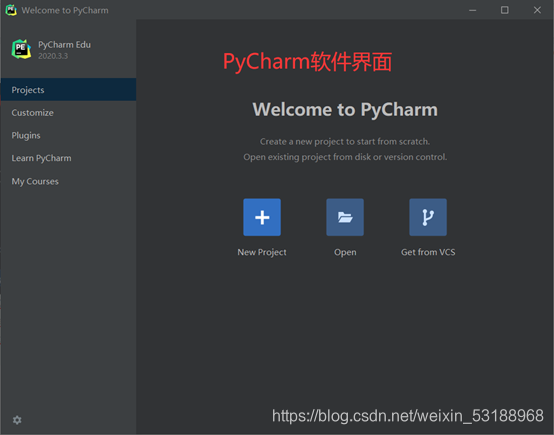
Task: Click the 'Open existing project from disk' line
Action: 345,157
